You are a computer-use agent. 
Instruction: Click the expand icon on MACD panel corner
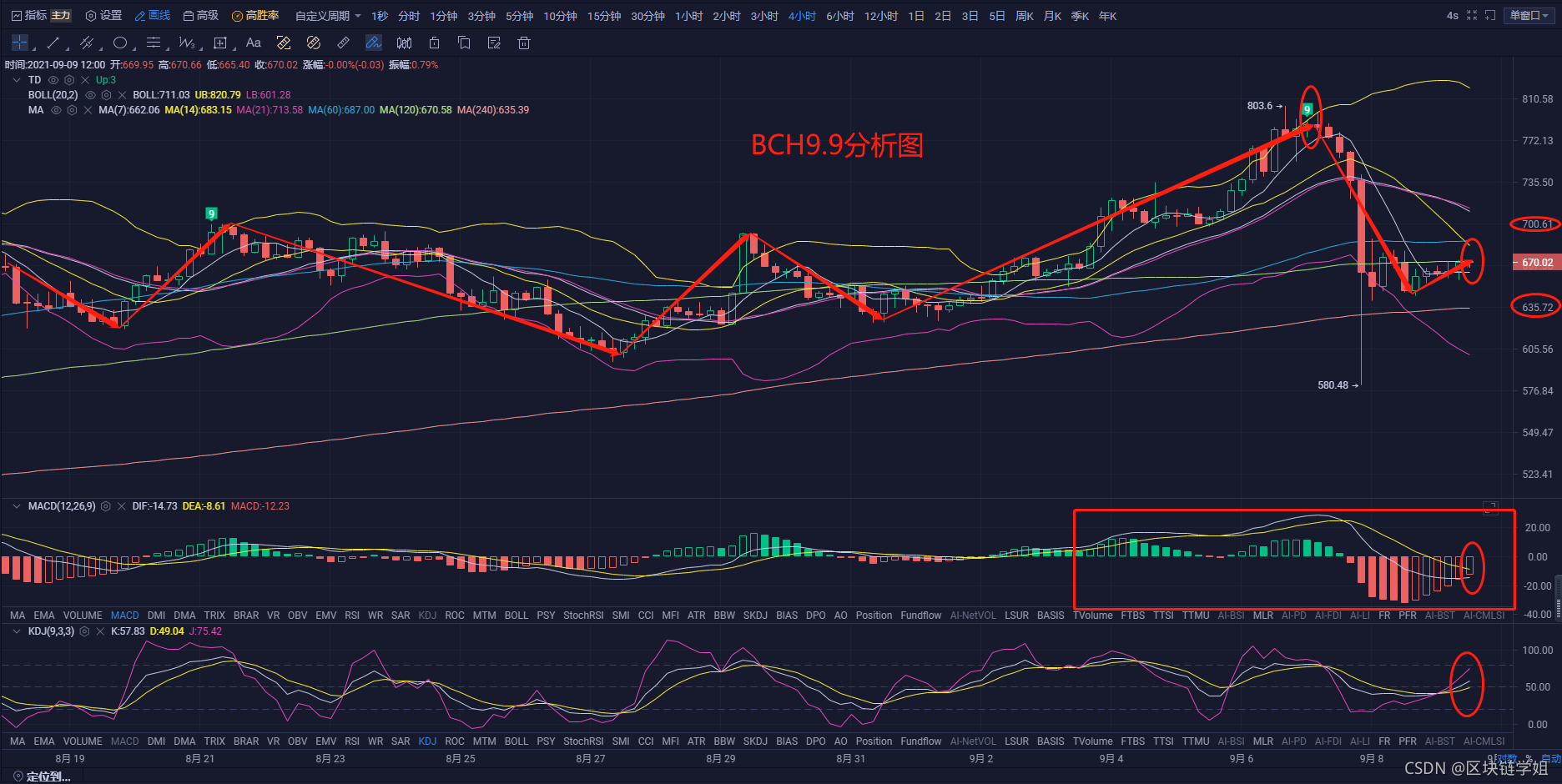(x=1490, y=506)
